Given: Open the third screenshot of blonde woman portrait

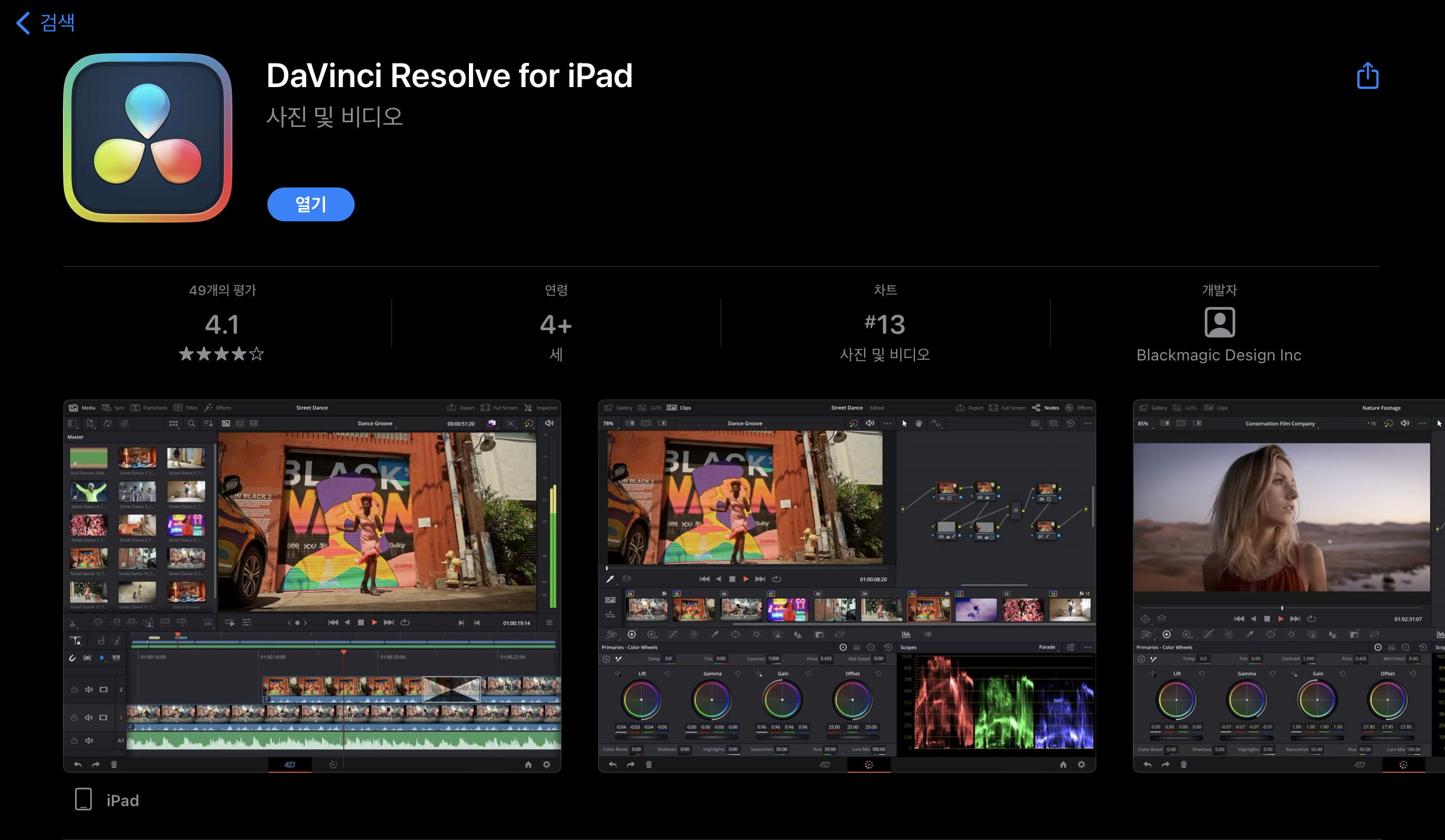Looking at the screenshot, I should pos(1288,585).
